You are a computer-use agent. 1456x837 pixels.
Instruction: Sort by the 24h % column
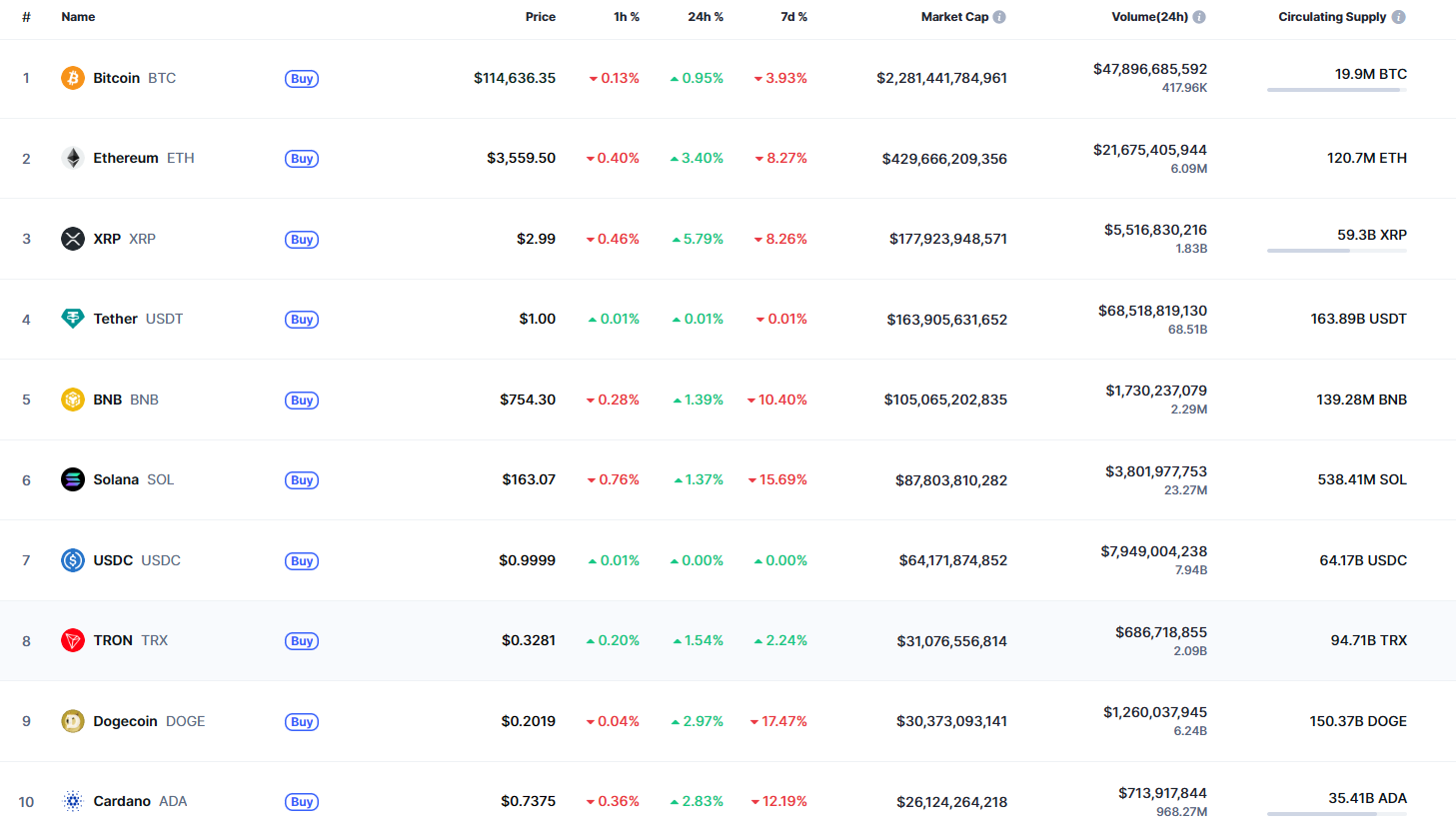coord(706,17)
